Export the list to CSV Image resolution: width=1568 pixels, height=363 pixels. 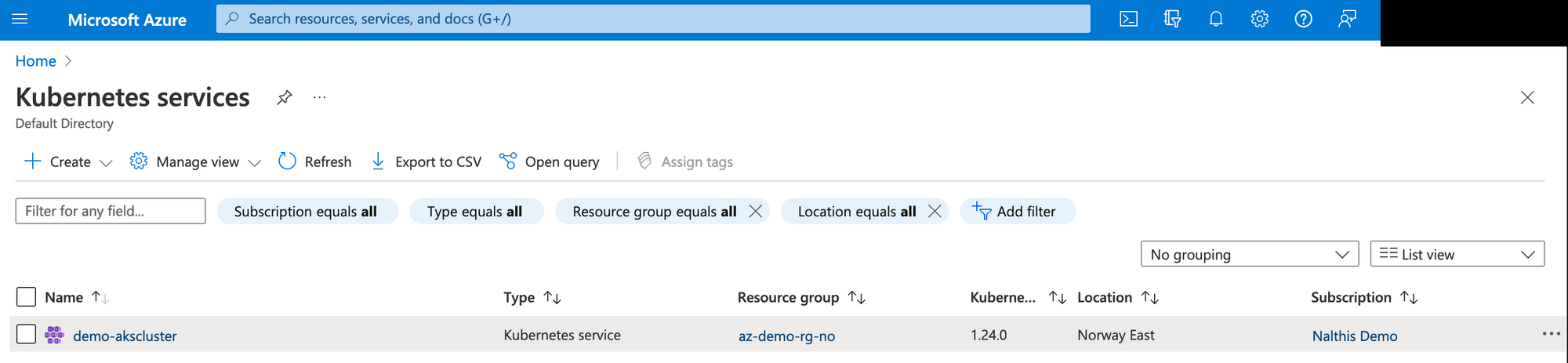(x=426, y=162)
